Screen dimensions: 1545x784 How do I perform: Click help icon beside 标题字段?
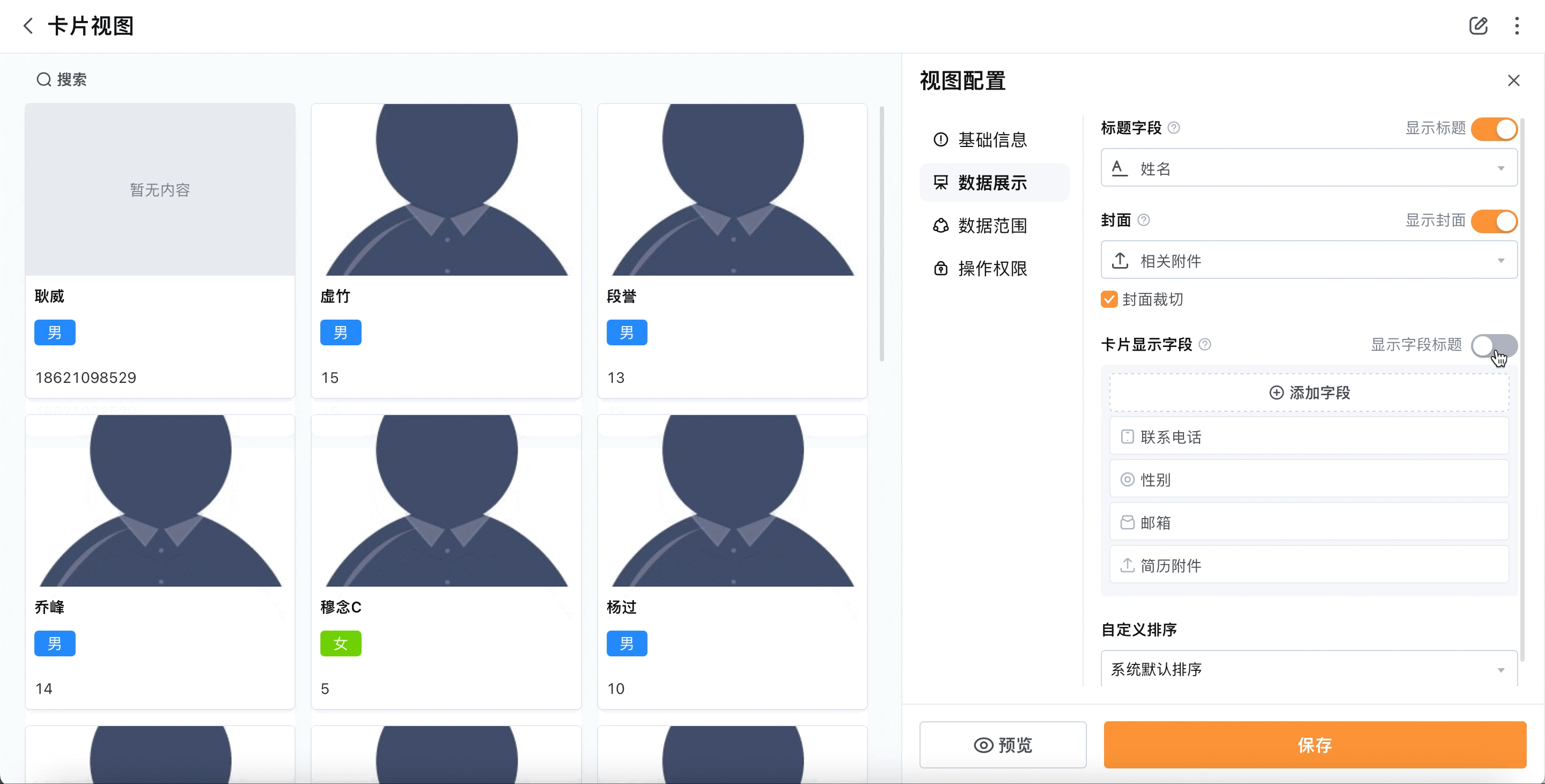pos(1174,128)
